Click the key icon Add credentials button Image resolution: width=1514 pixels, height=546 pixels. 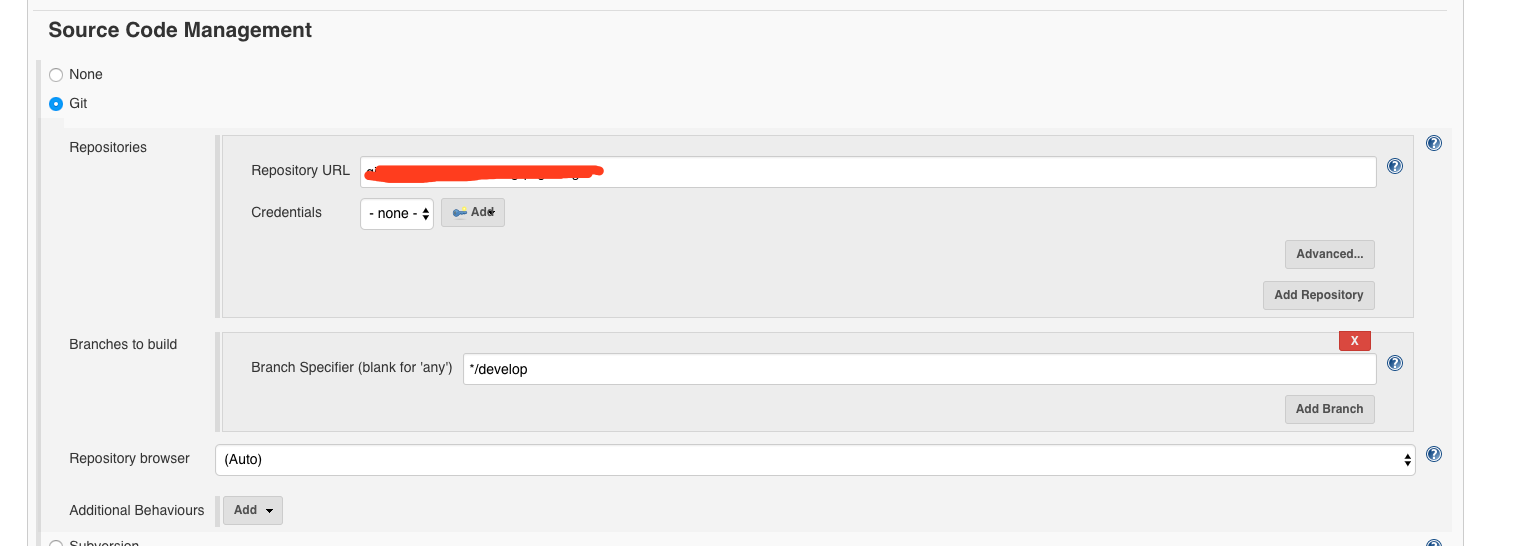[473, 213]
